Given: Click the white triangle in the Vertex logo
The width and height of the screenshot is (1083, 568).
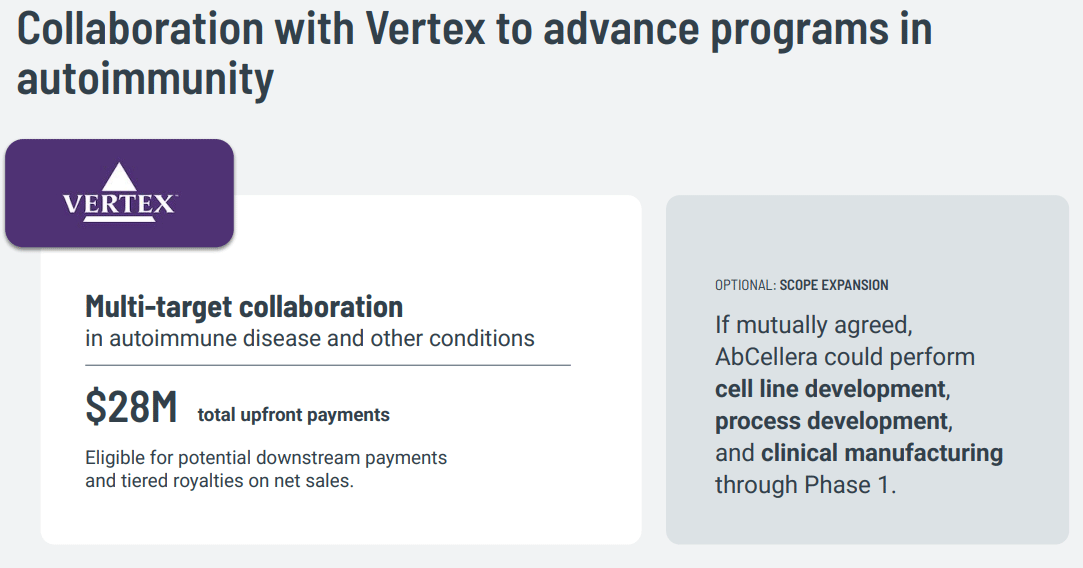Looking at the screenshot, I should pyautogui.click(x=119, y=177).
